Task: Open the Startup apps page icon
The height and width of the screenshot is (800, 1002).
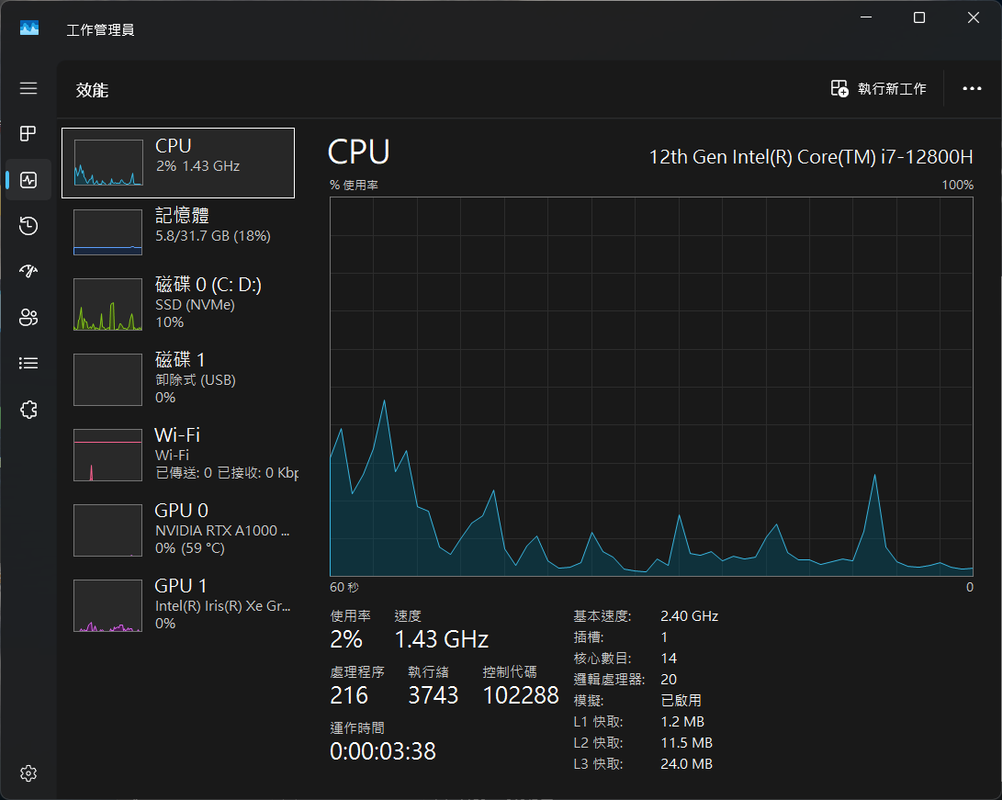Action: click(28, 272)
